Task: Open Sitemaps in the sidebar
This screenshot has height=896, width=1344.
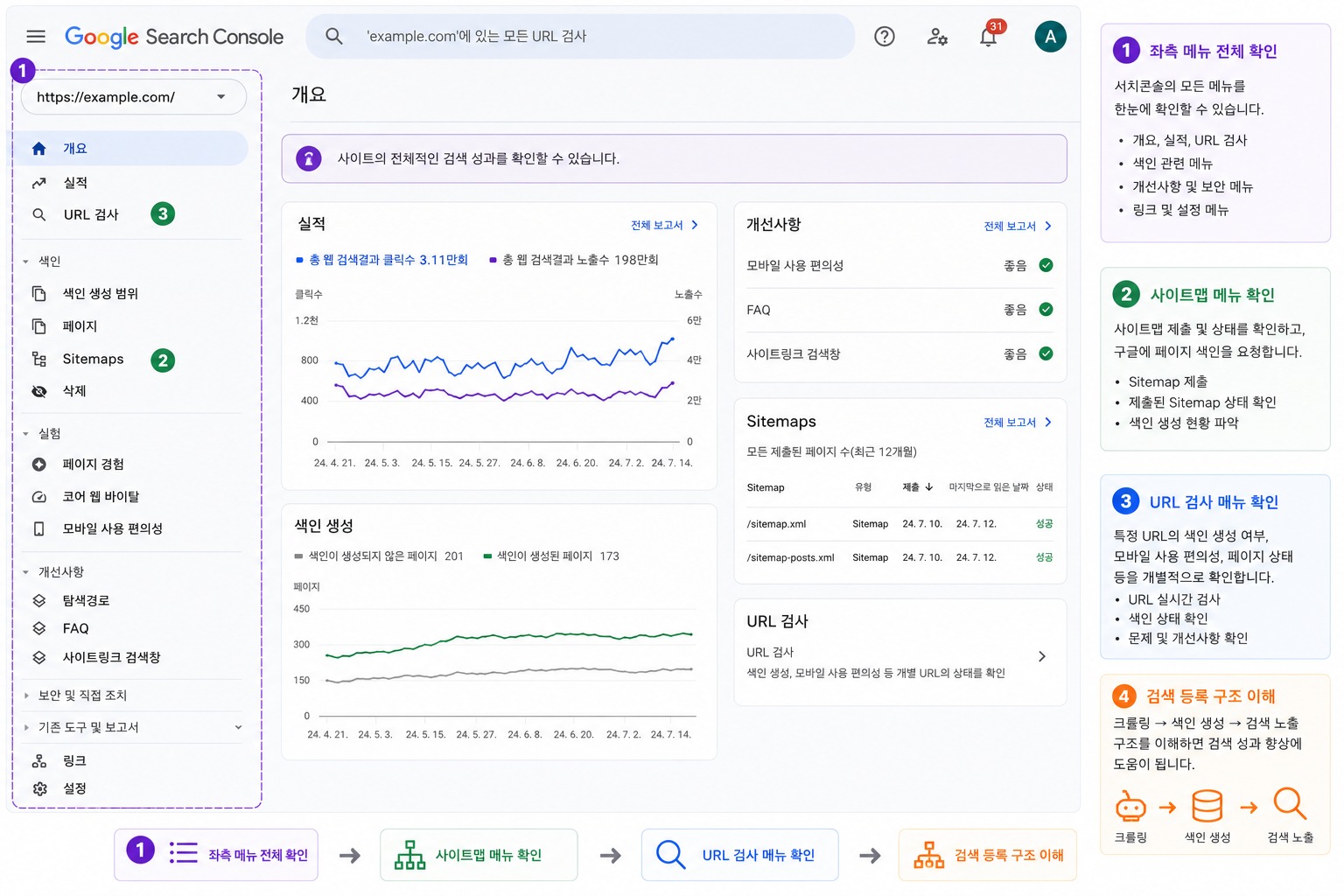Action: 93,360
